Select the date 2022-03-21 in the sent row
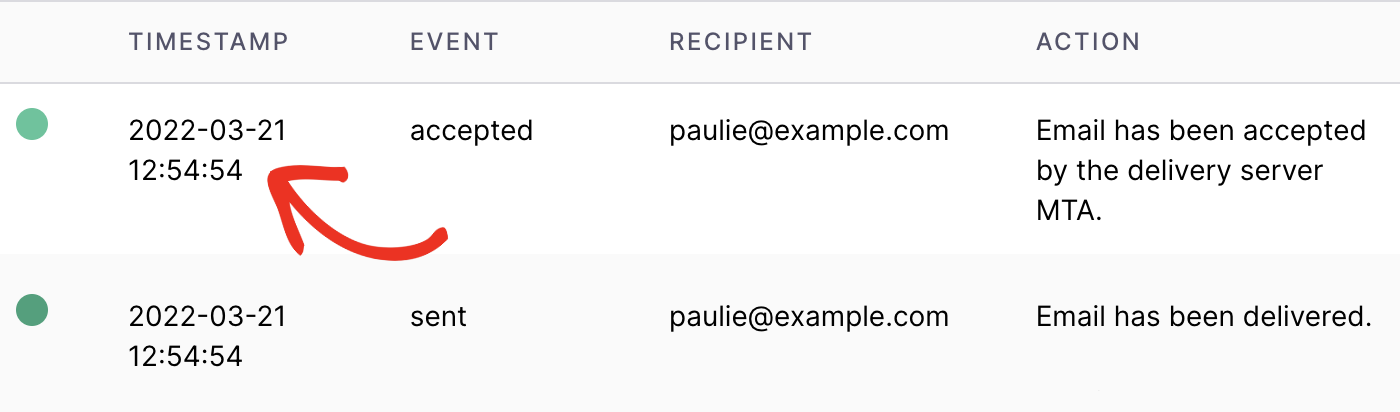The image size is (1400, 412). 208,317
